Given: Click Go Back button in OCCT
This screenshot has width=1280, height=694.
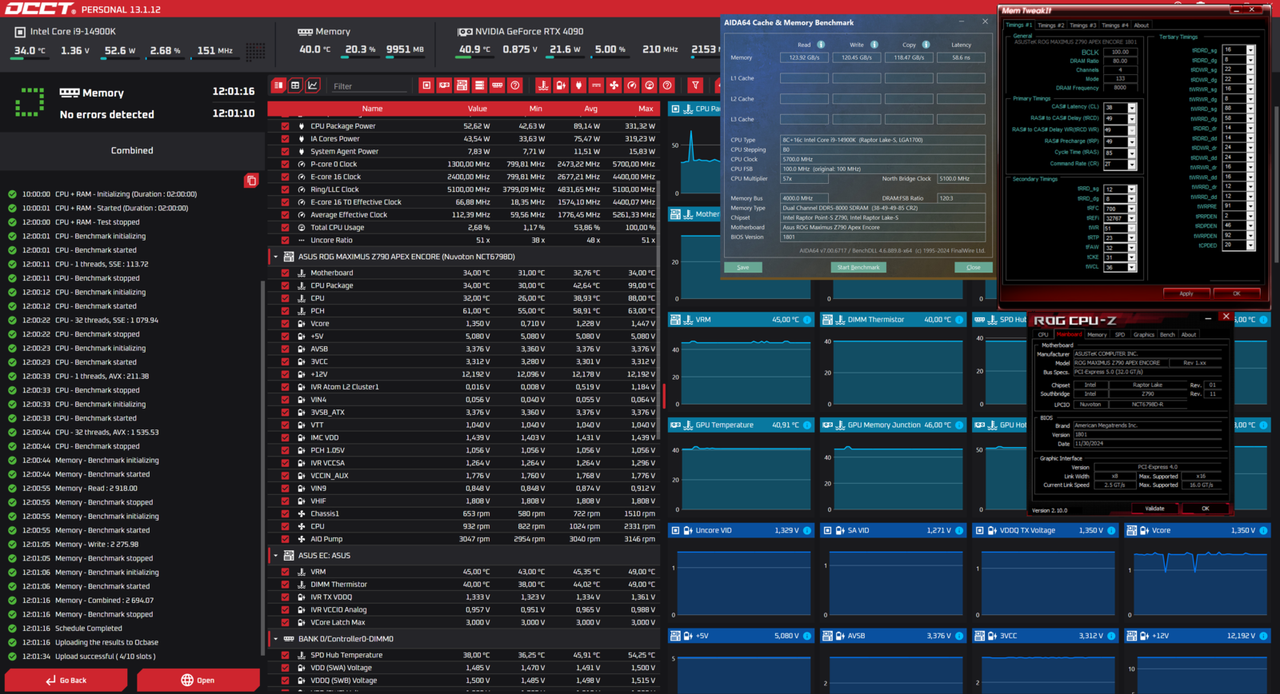Looking at the screenshot, I should 66,680.
